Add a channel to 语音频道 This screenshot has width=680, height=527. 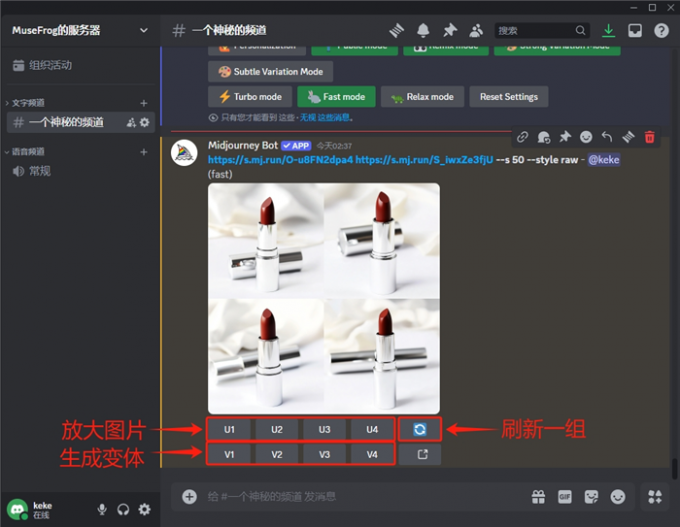144,152
